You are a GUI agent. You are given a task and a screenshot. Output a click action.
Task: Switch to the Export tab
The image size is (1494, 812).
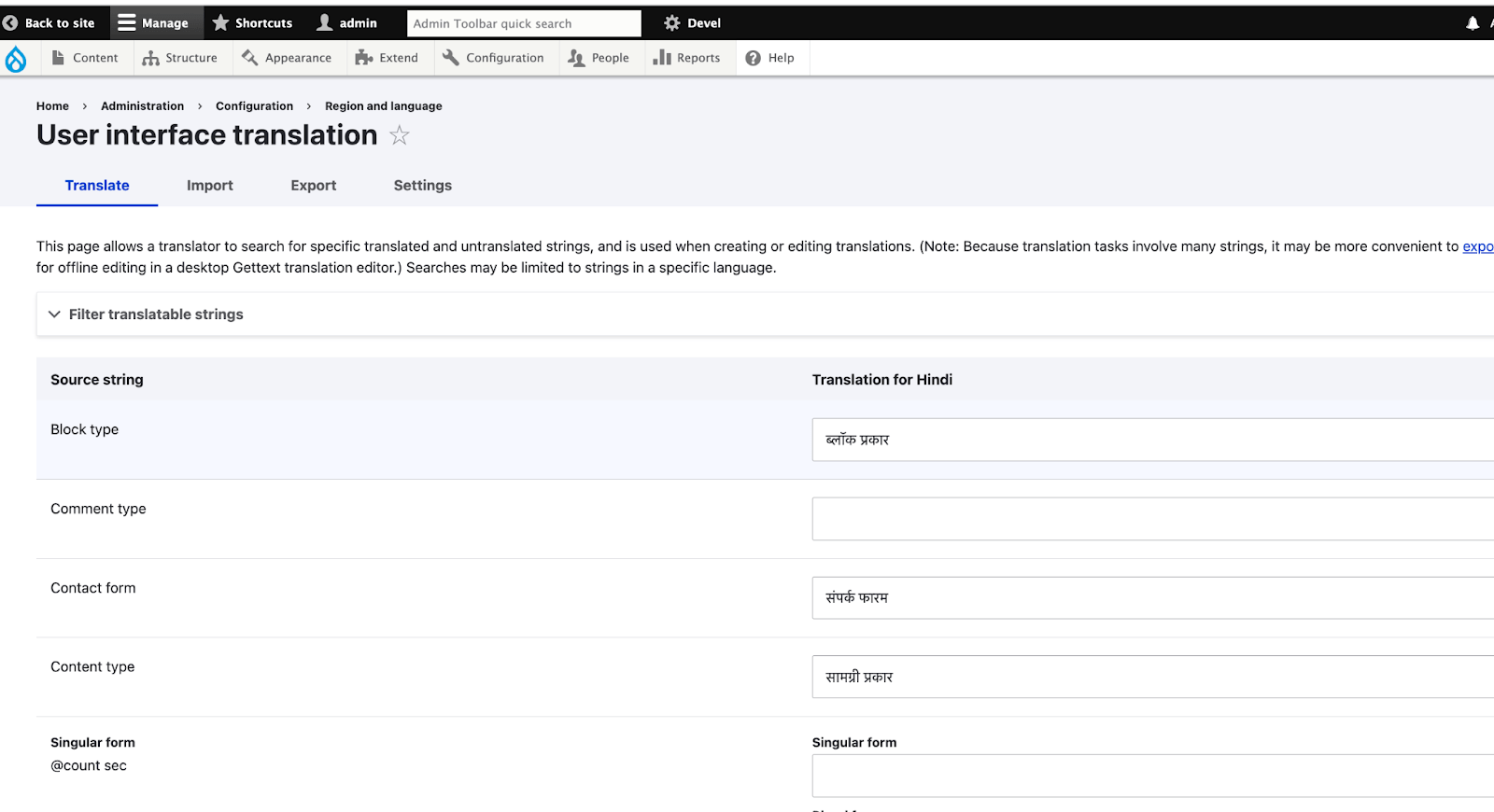[x=314, y=186]
